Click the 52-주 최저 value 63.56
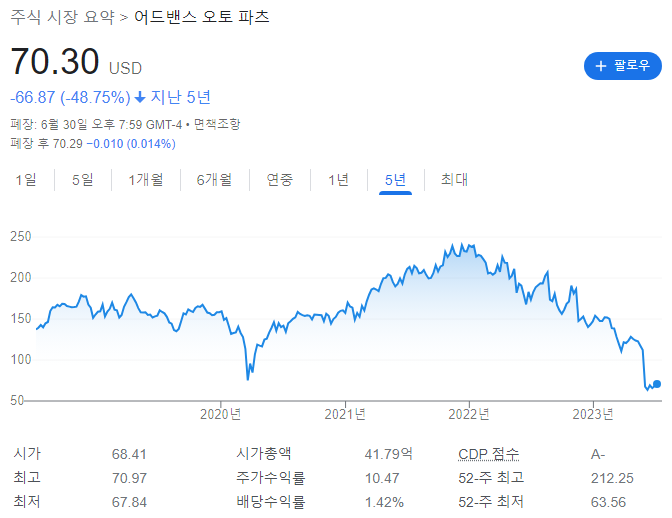 [x=609, y=502]
